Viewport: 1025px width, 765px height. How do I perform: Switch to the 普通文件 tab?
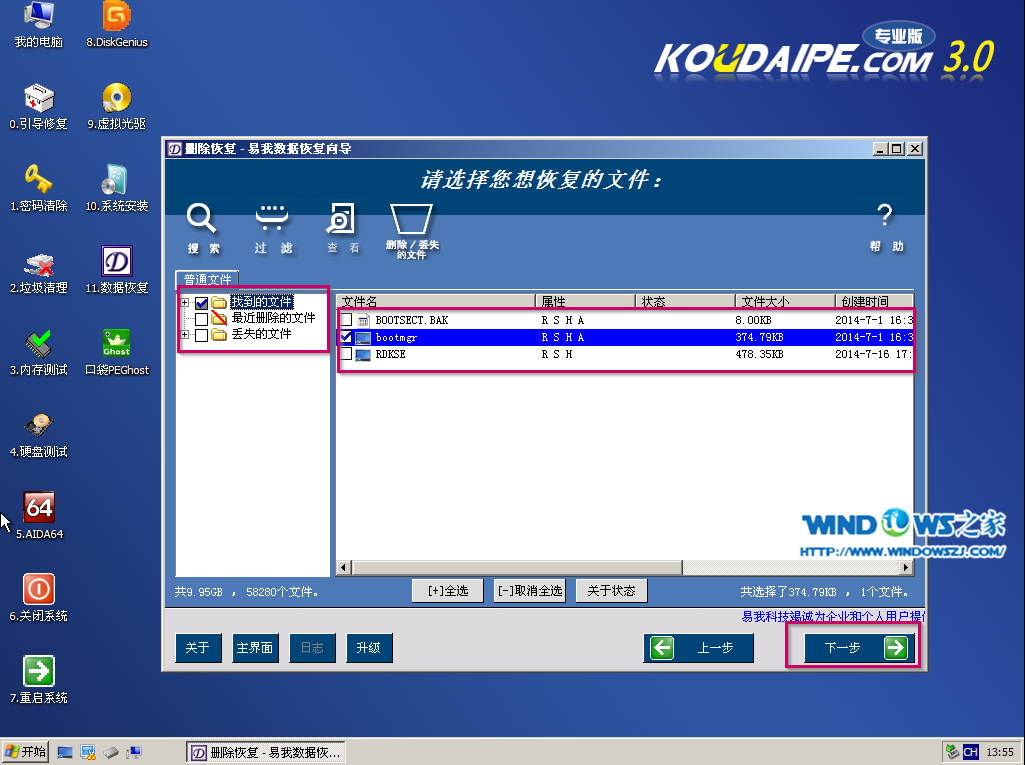pos(207,280)
